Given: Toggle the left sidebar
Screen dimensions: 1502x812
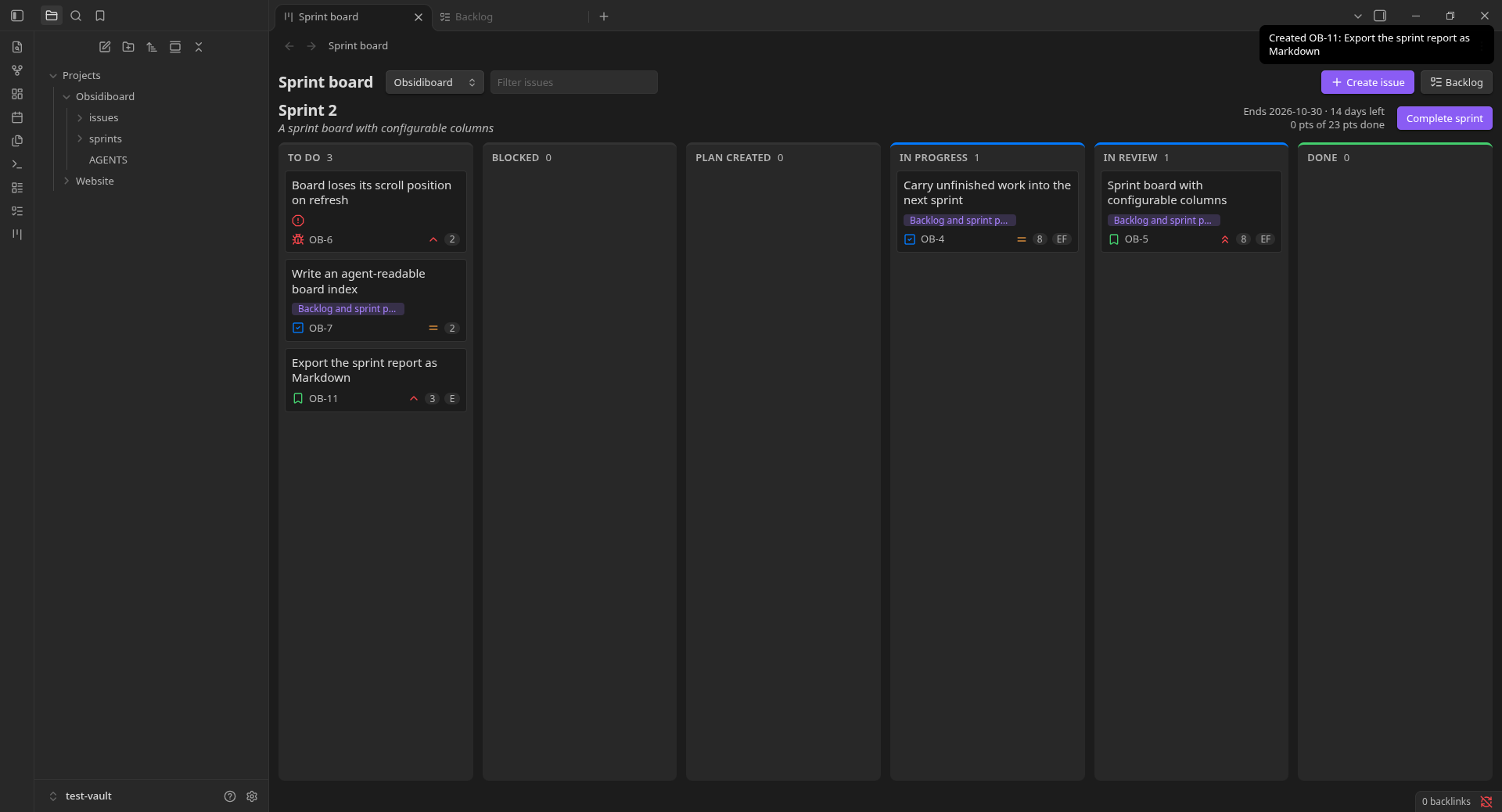Looking at the screenshot, I should point(17,16).
